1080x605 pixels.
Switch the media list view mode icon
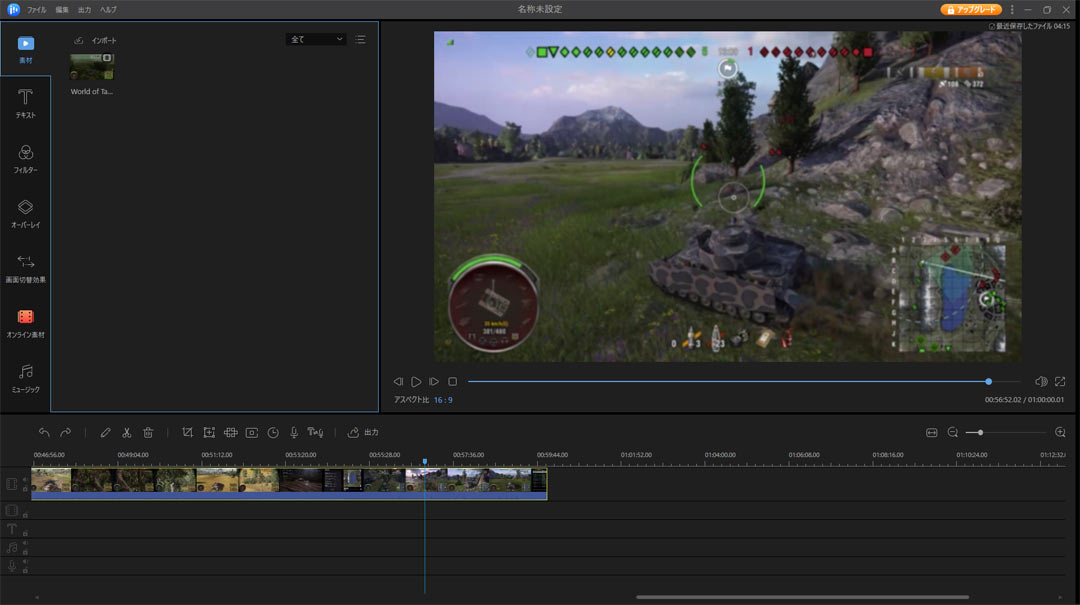tap(360, 39)
